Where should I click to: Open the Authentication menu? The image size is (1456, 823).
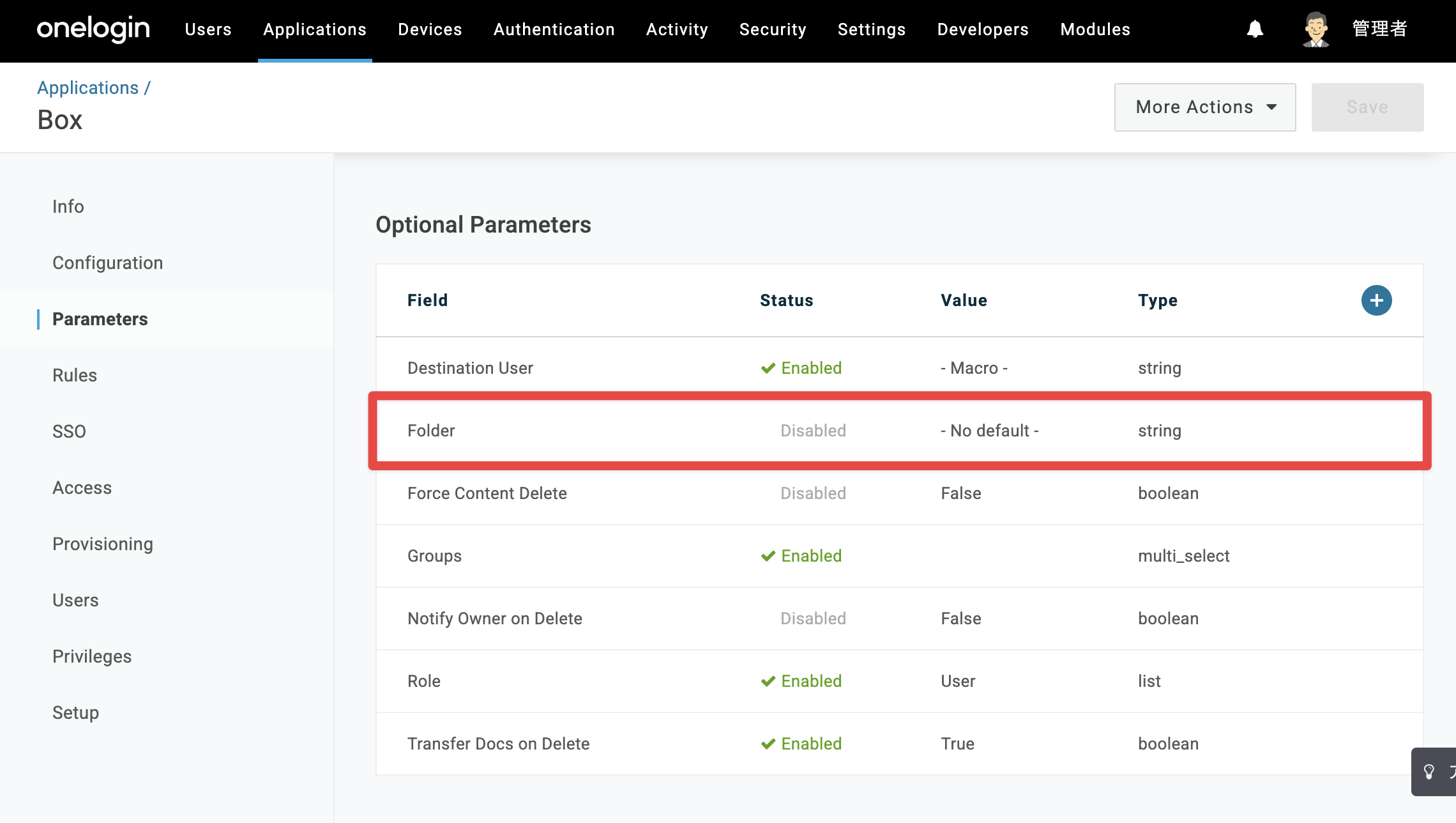(554, 29)
